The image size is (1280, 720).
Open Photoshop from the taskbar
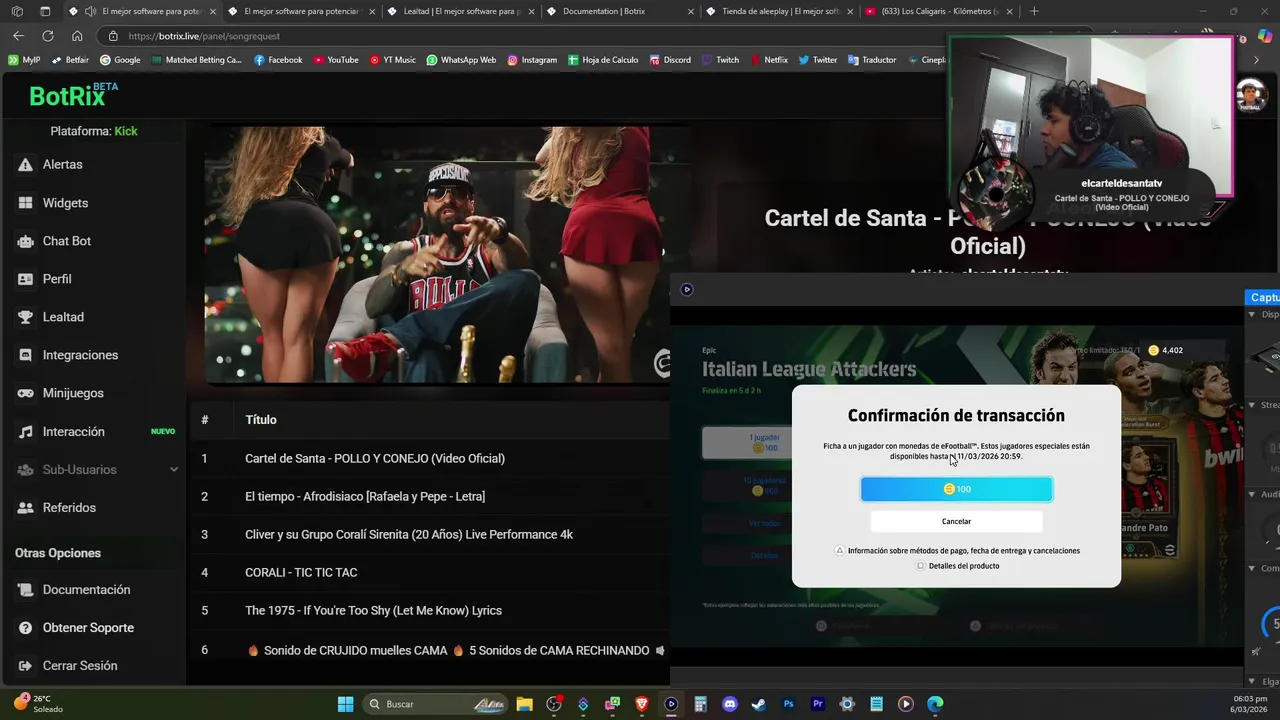(788, 704)
